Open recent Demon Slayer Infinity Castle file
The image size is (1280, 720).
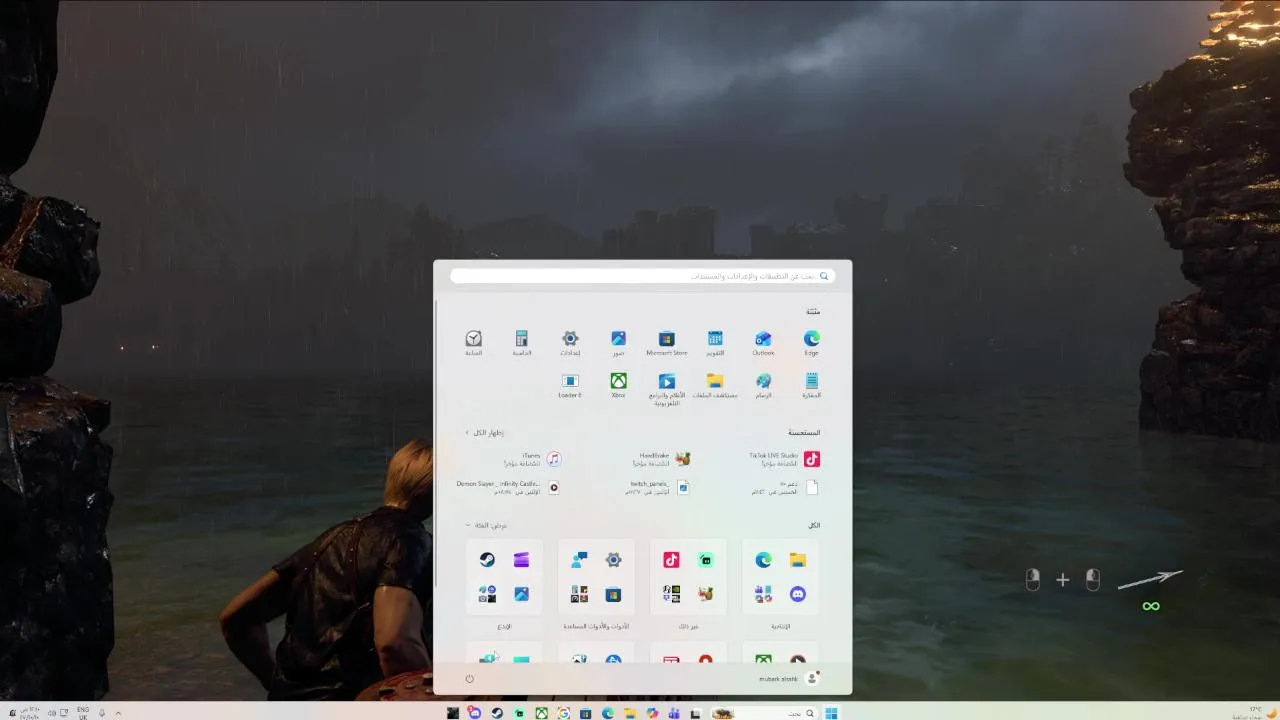[x=509, y=487]
